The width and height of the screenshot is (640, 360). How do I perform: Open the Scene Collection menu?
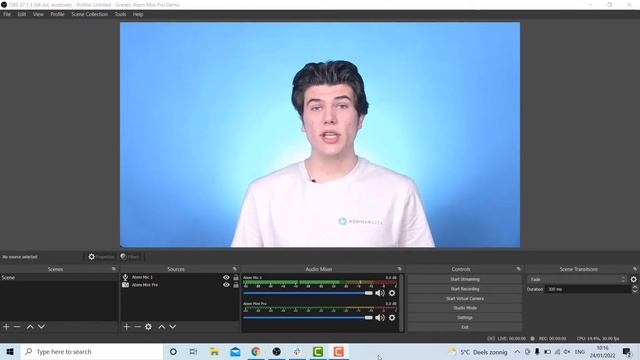click(x=90, y=14)
